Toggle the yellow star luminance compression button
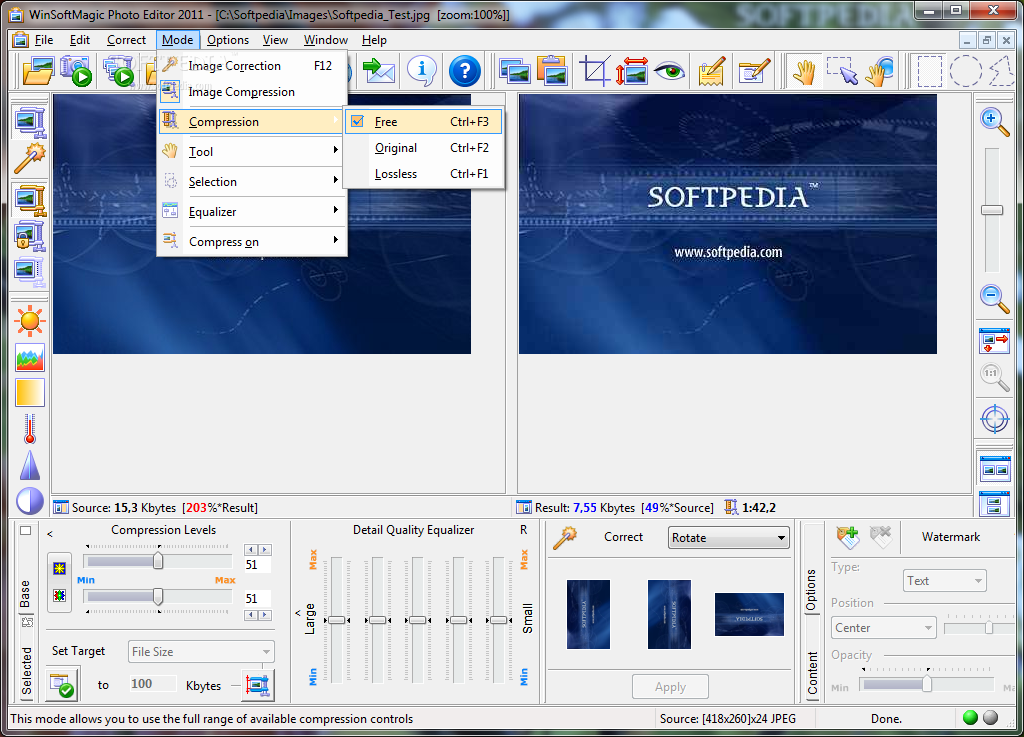This screenshot has width=1024, height=737. click(59, 568)
